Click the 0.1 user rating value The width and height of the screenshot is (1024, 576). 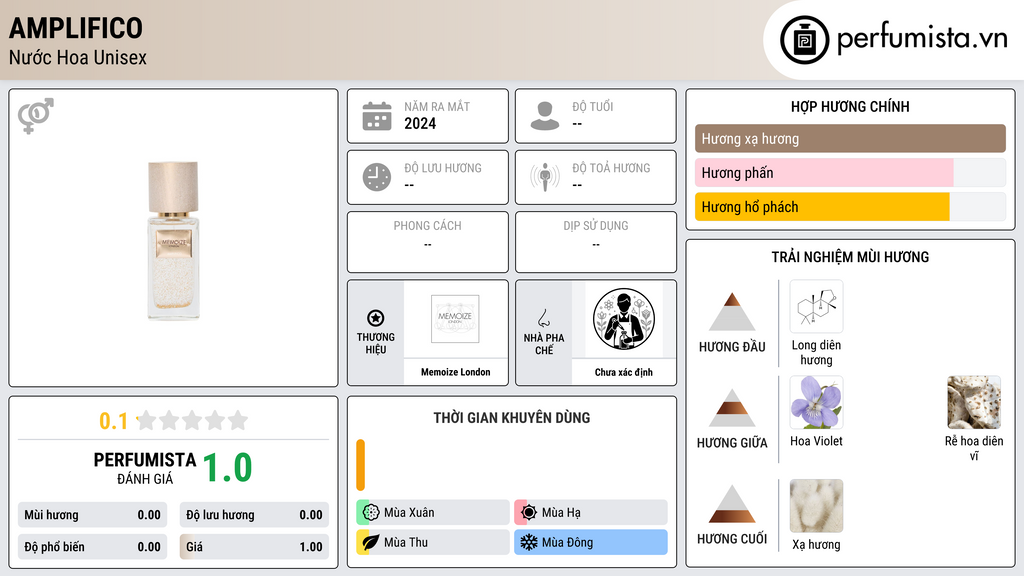[x=114, y=421]
